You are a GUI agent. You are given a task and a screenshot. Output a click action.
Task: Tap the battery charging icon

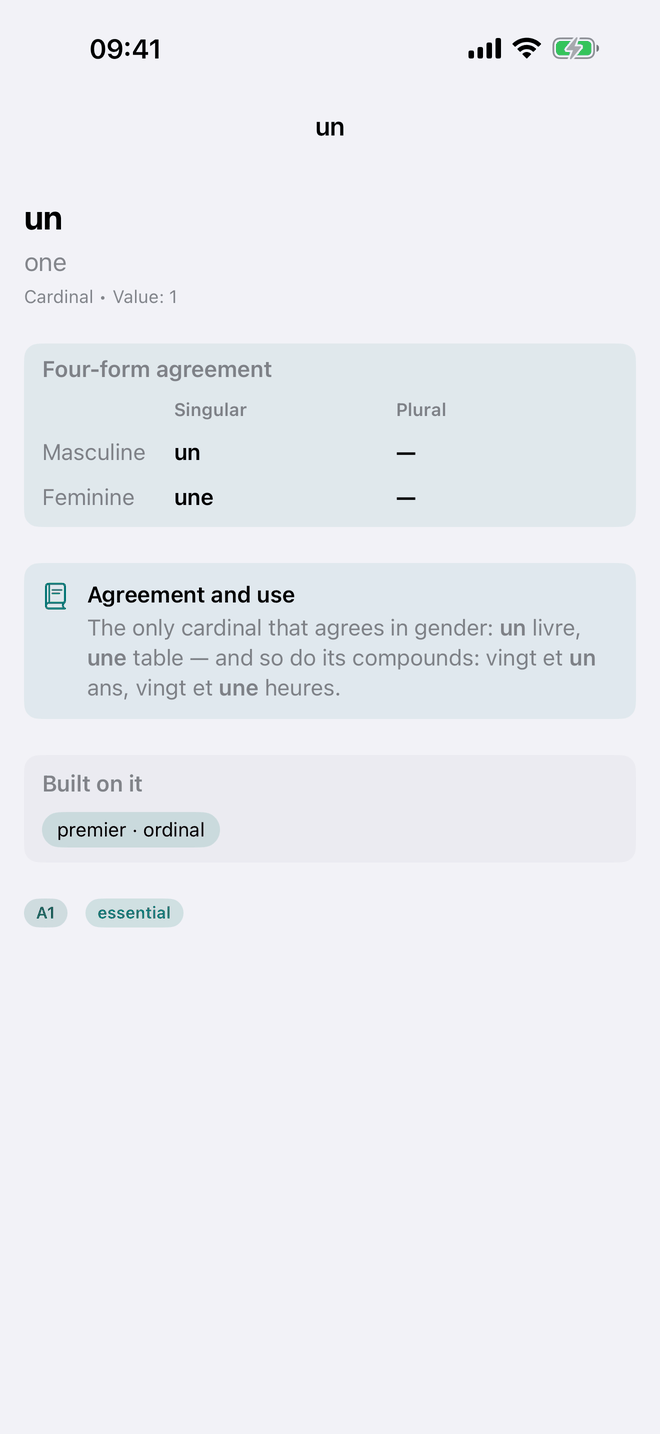click(575, 48)
